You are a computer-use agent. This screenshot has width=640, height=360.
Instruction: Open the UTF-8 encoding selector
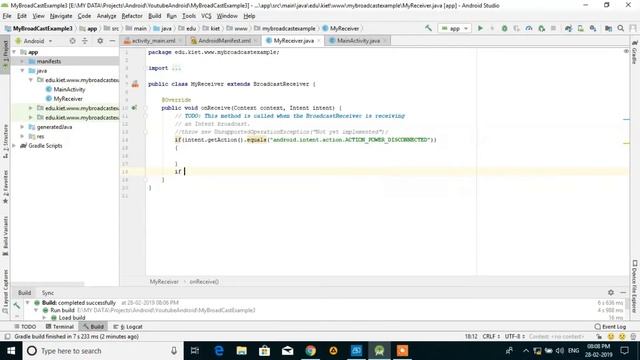click(515, 337)
